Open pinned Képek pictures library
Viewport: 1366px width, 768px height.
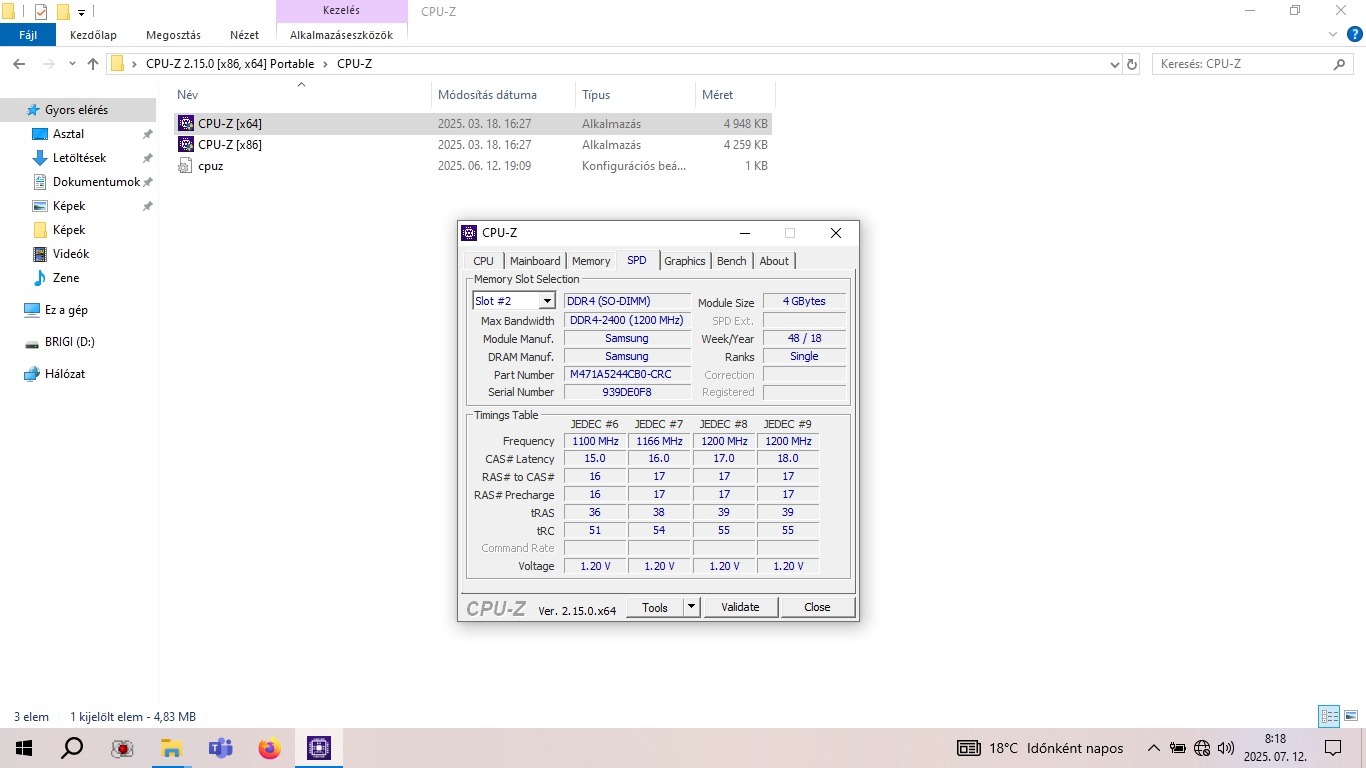click(x=69, y=206)
